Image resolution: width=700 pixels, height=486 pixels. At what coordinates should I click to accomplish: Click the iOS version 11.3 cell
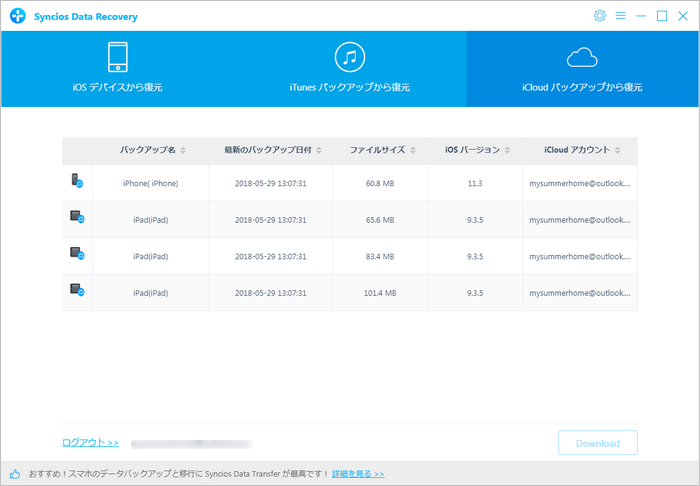click(475, 183)
